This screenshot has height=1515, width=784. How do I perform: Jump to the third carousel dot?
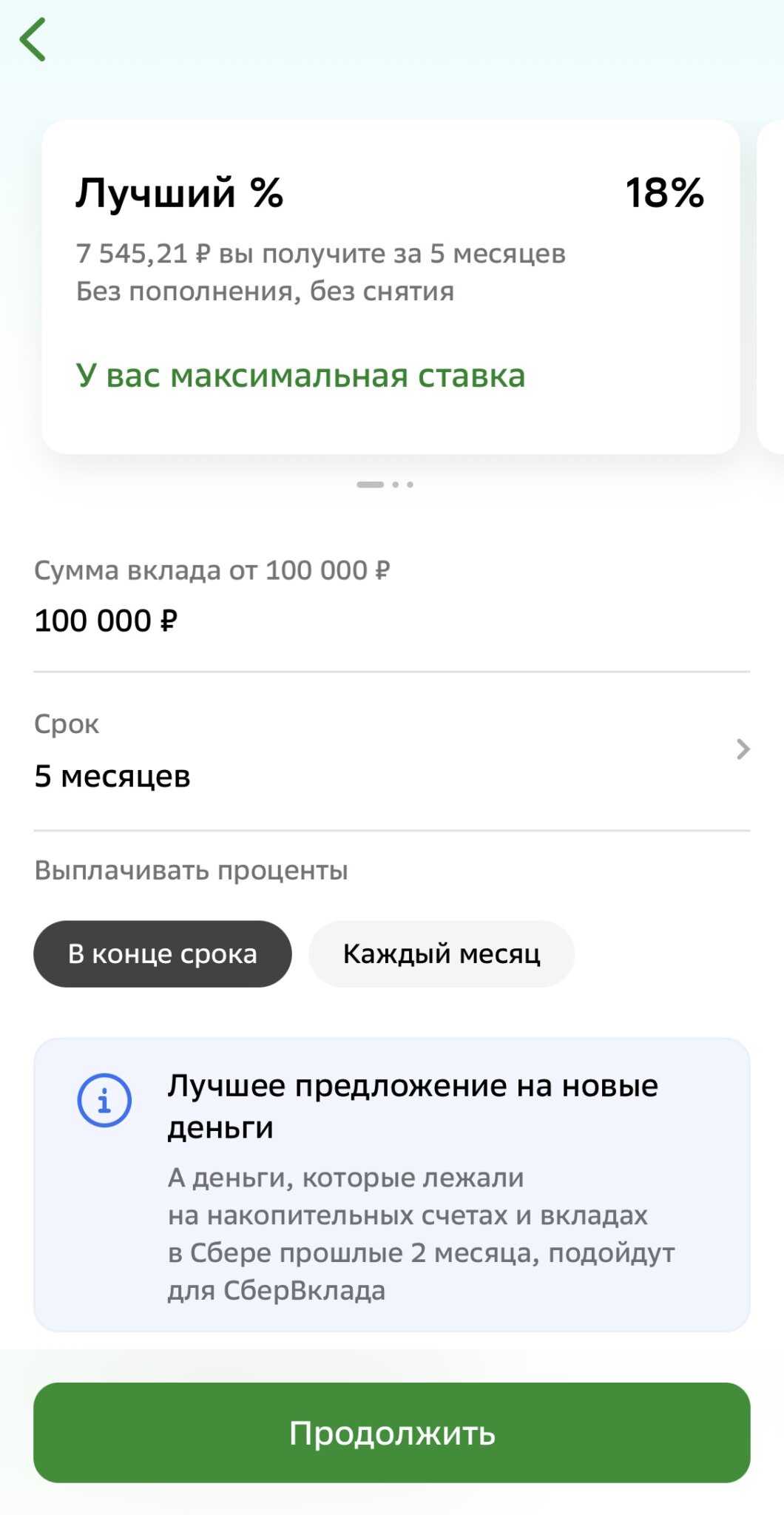coord(410,485)
